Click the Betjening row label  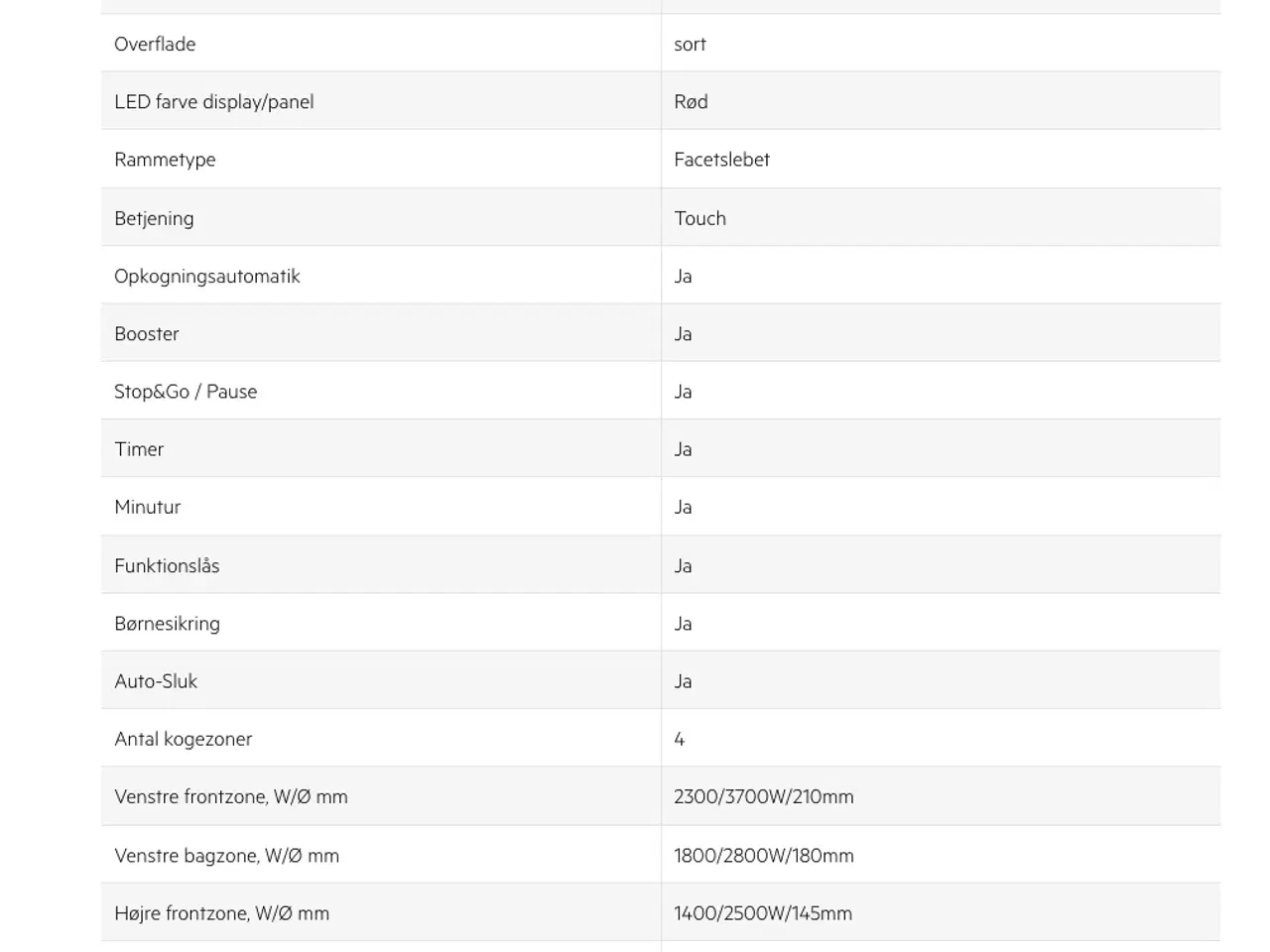(154, 218)
